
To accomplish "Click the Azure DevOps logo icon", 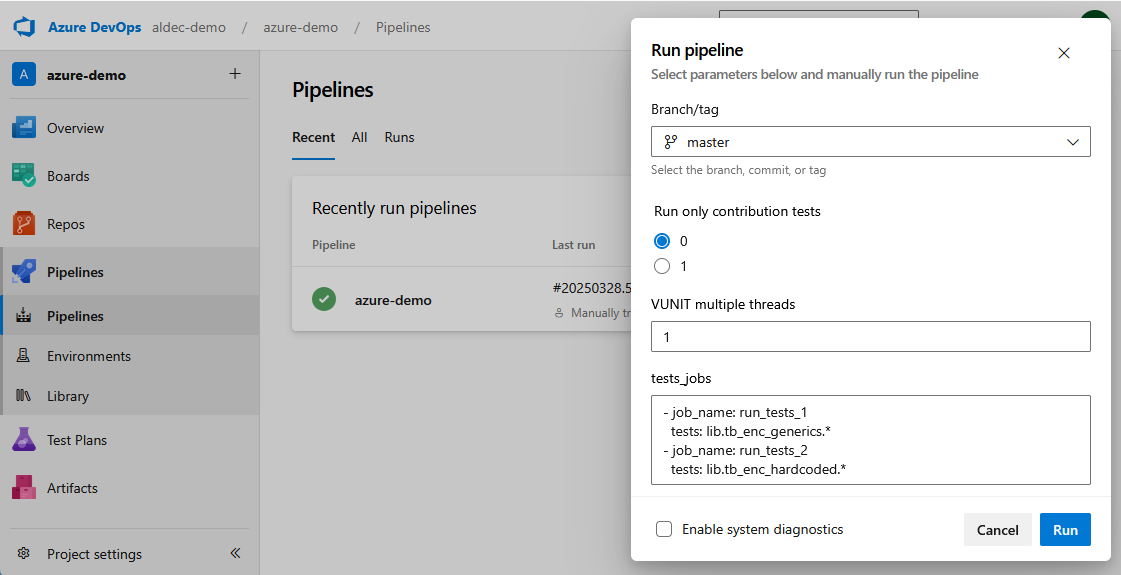I will pyautogui.click(x=24, y=27).
